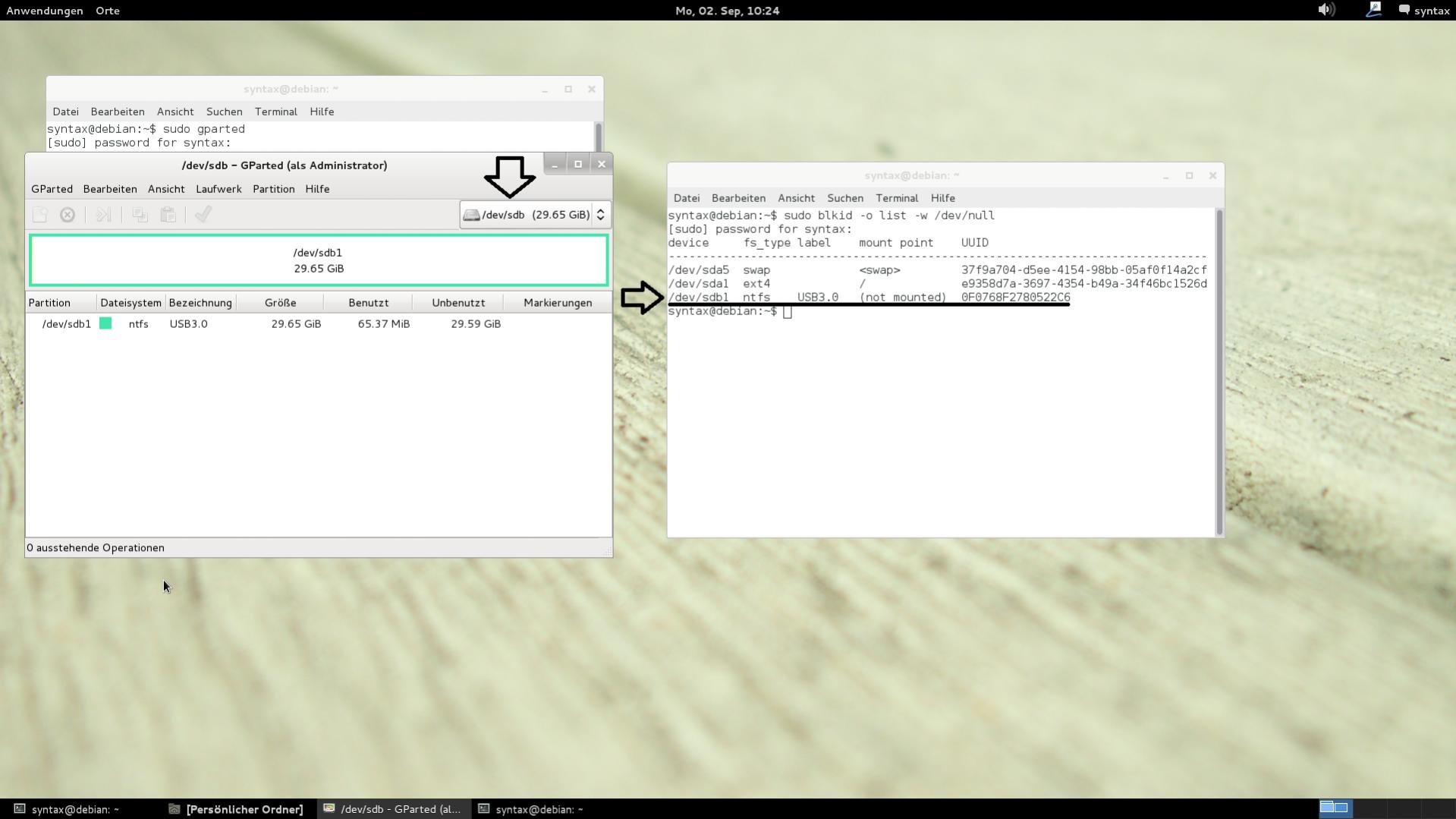Click the UUID 0F0768F2780522C6 in the terminal

[1016, 298]
